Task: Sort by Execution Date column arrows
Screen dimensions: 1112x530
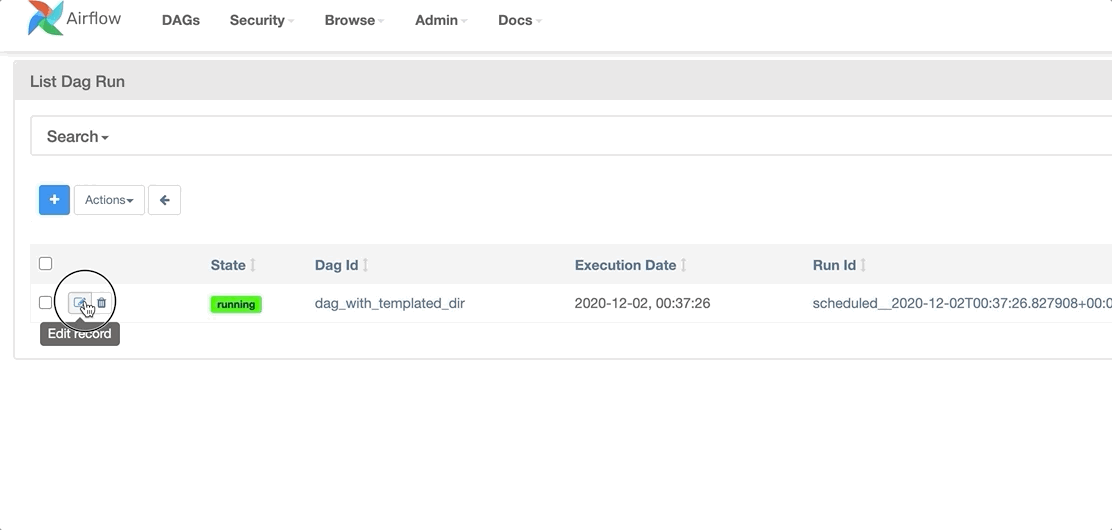Action: tap(684, 265)
